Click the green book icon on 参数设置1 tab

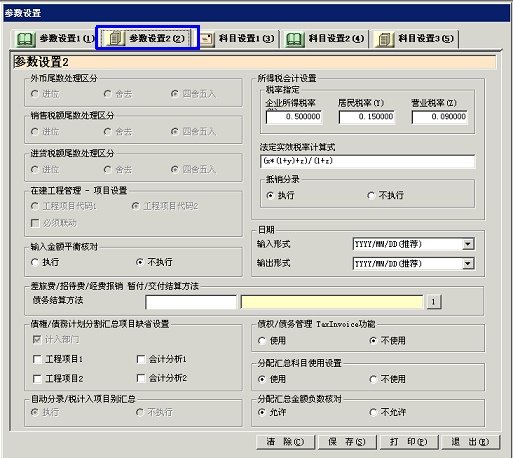[26, 39]
